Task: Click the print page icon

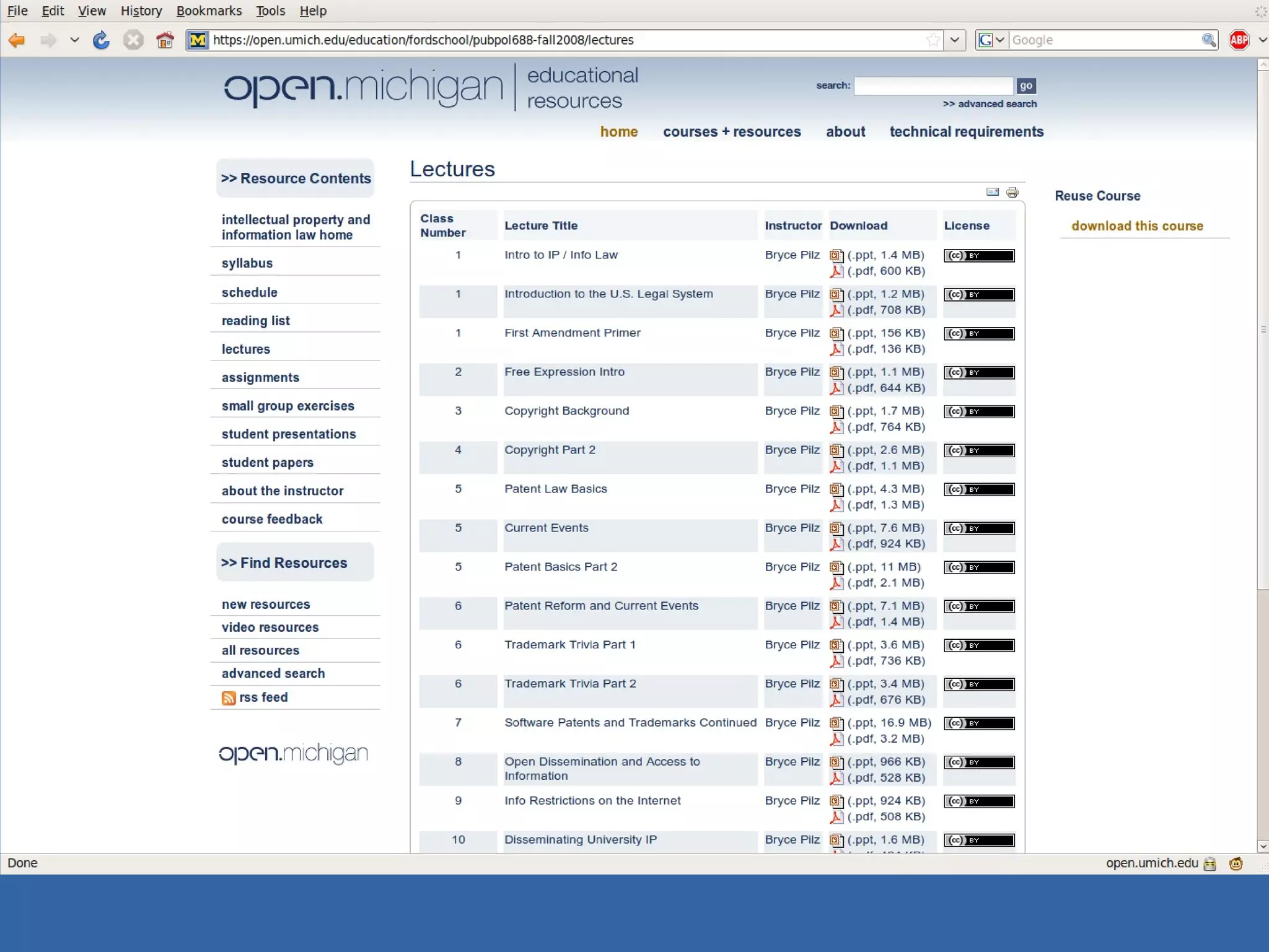Action: click(1012, 193)
